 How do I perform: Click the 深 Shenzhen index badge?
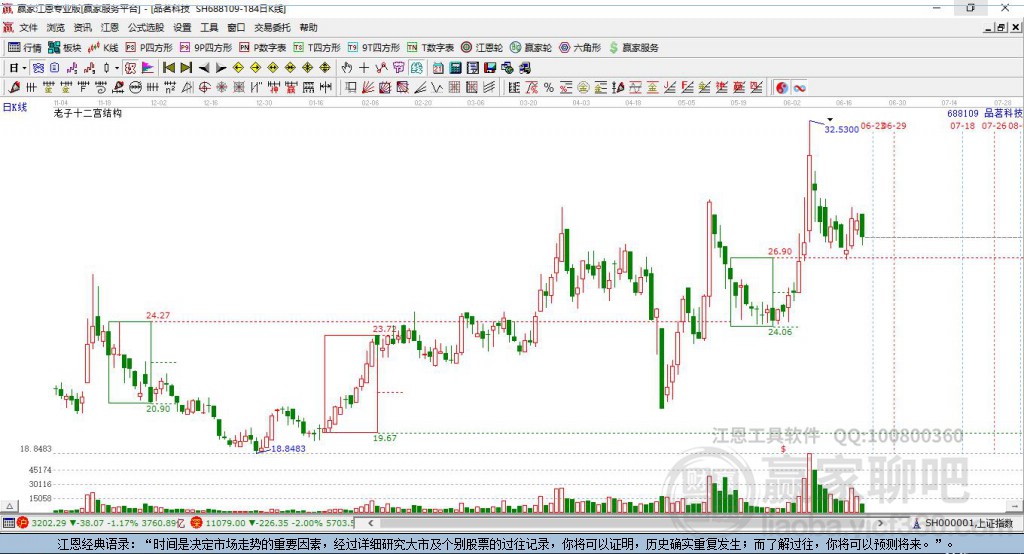(197, 523)
